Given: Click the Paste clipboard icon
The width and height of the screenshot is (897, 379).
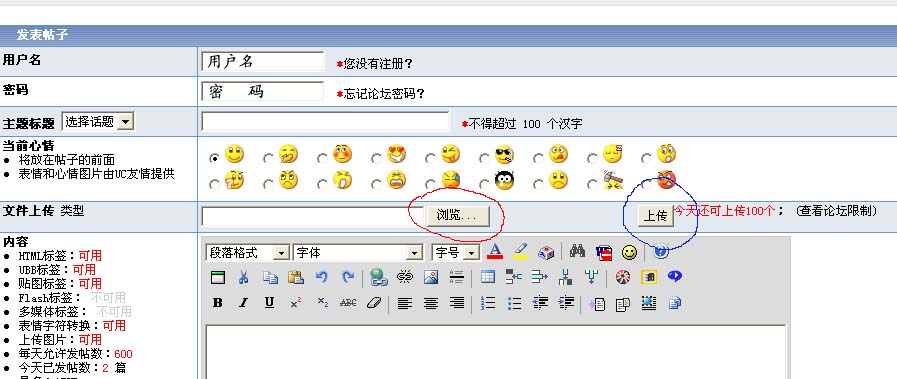Looking at the screenshot, I should [296, 278].
